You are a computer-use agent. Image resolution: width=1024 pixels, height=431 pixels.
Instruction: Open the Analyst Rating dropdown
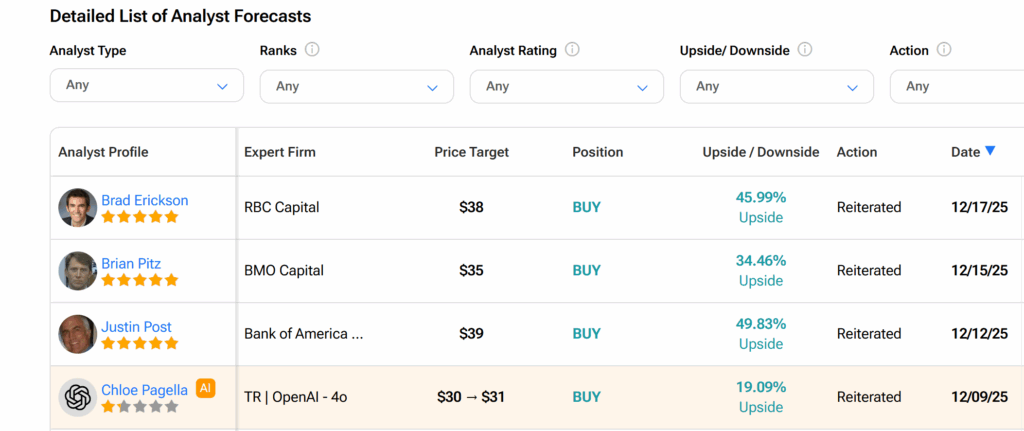coord(567,86)
